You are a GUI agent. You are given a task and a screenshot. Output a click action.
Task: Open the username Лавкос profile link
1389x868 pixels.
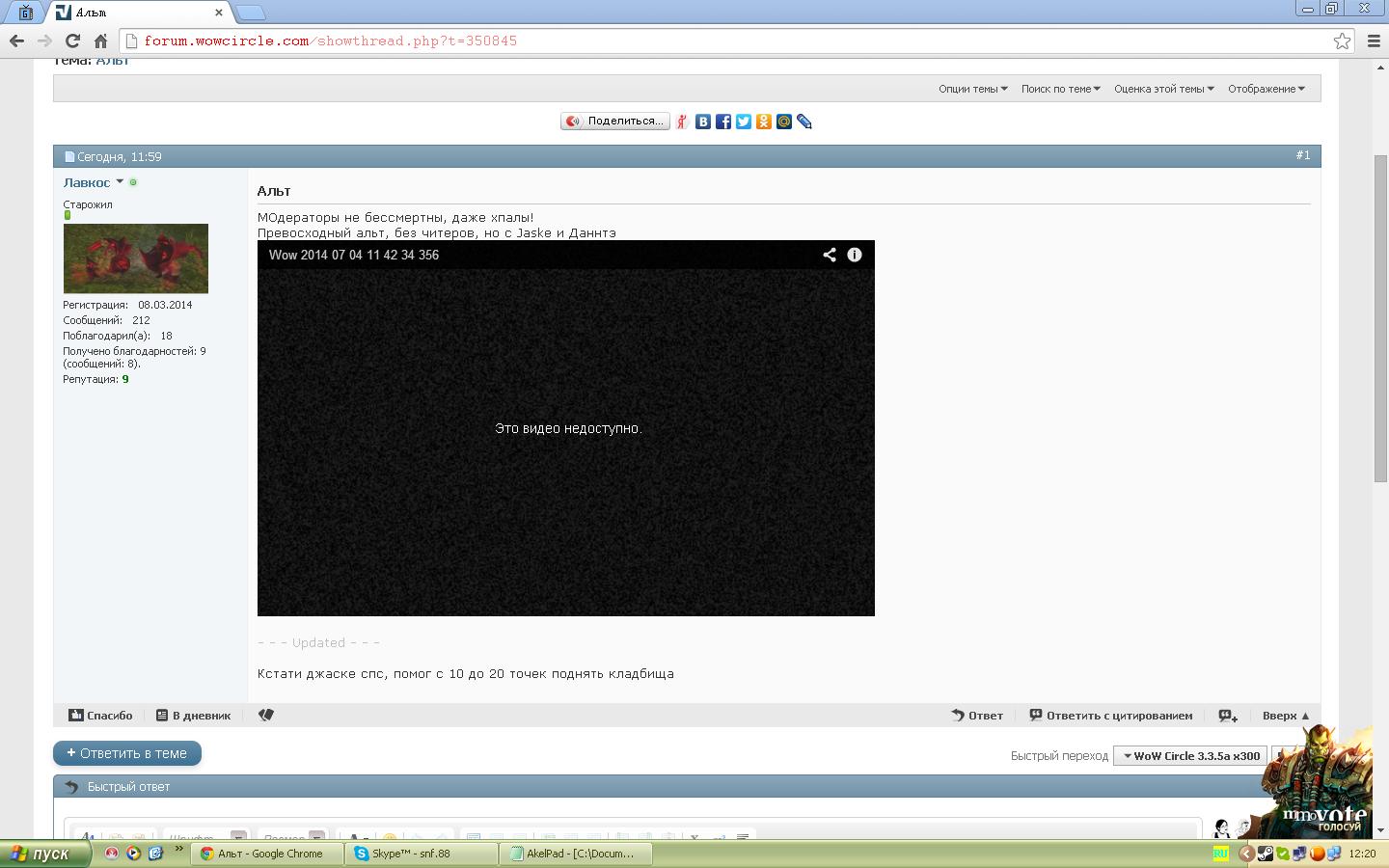87,182
